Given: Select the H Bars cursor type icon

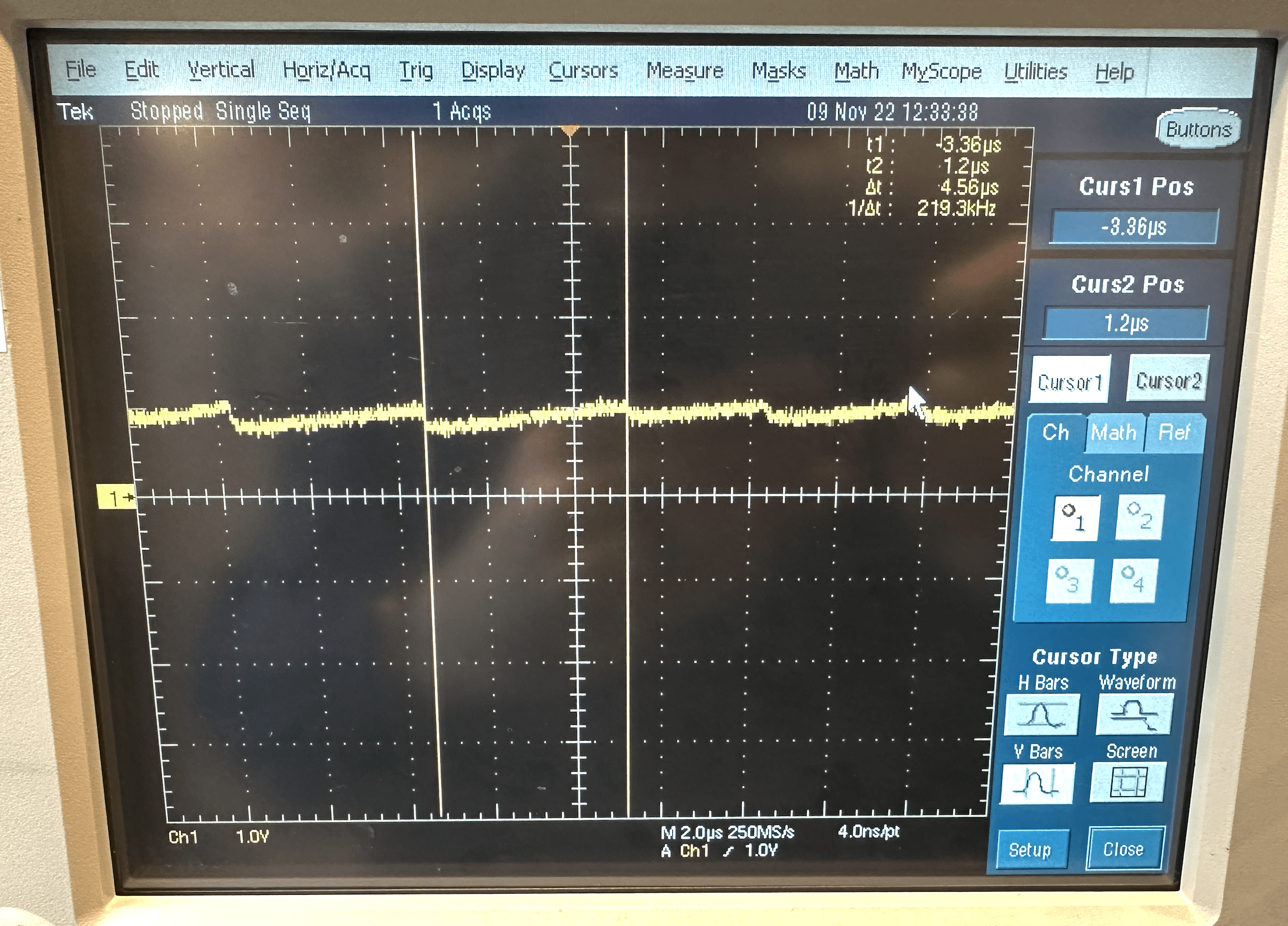Looking at the screenshot, I should click(x=1042, y=715).
